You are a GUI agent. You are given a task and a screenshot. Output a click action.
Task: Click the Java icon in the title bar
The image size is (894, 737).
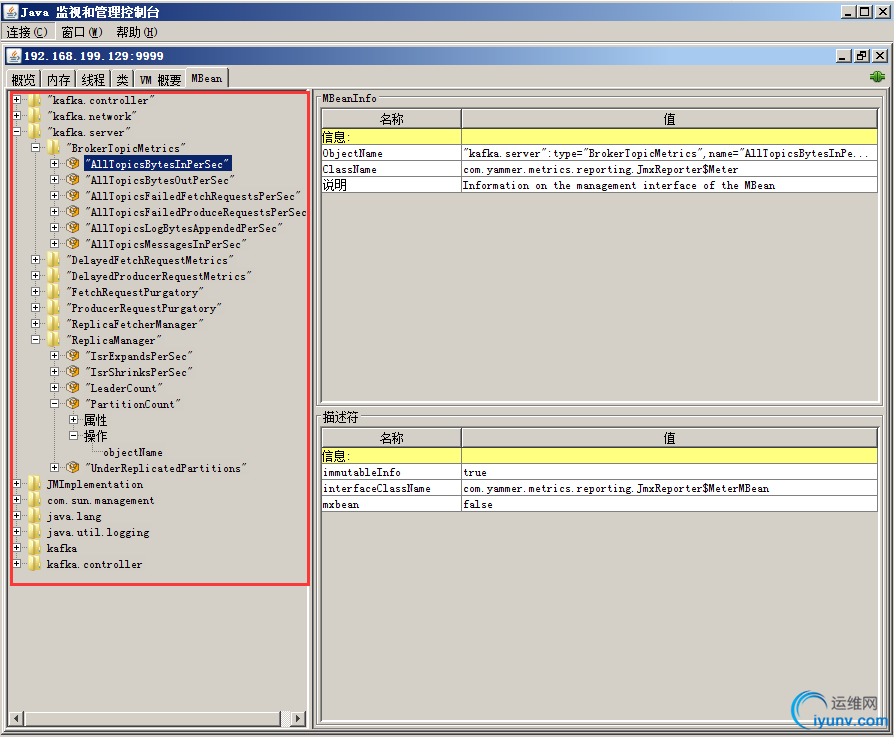(x=11, y=11)
